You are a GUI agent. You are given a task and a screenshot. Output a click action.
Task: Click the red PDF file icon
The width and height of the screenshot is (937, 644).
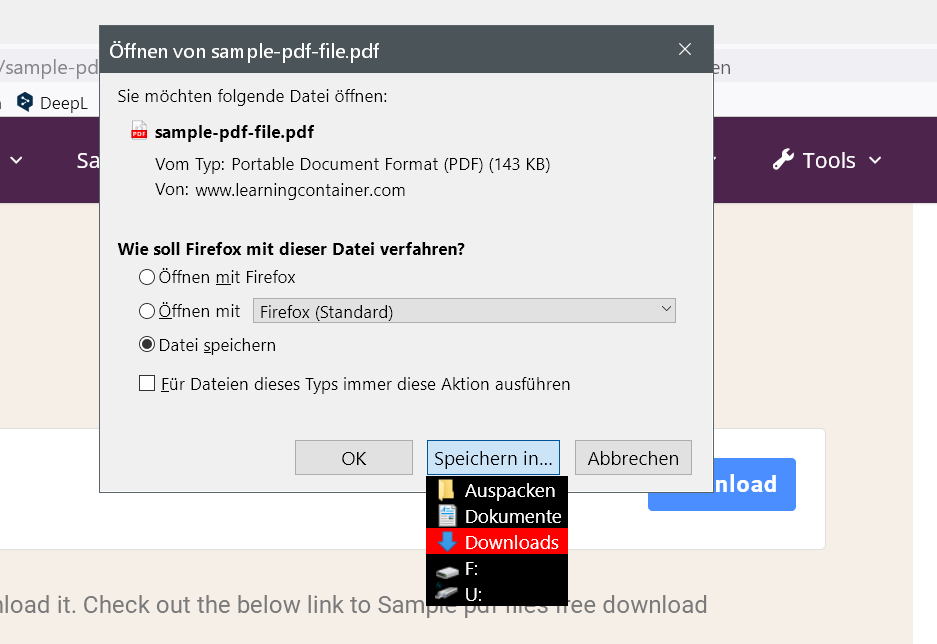pos(139,131)
